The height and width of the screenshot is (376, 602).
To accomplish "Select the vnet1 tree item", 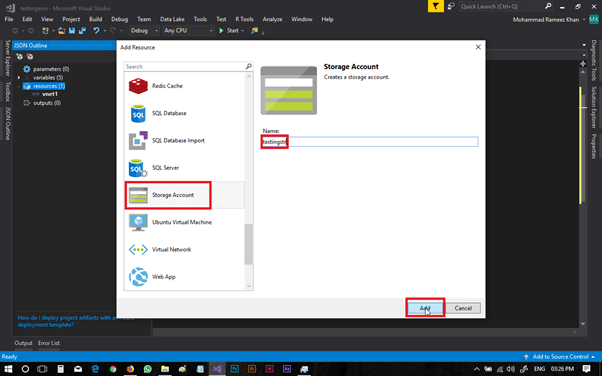I will point(50,94).
